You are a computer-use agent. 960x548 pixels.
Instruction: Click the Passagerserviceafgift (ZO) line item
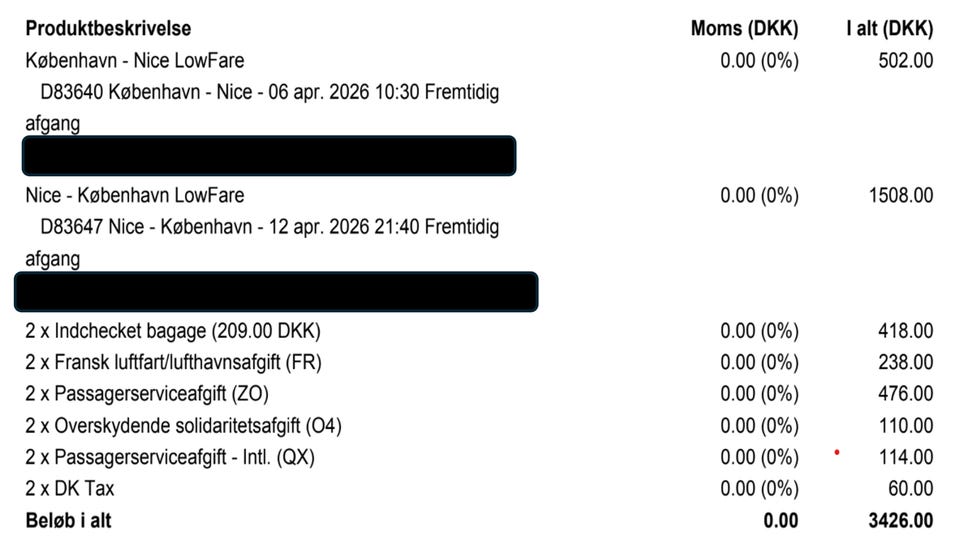[146, 394]
